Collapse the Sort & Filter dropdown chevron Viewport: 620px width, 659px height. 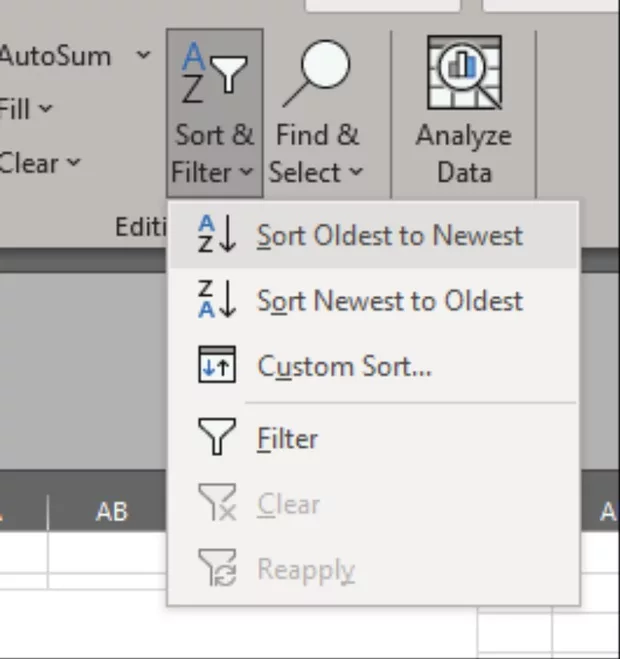pos(246,173)
